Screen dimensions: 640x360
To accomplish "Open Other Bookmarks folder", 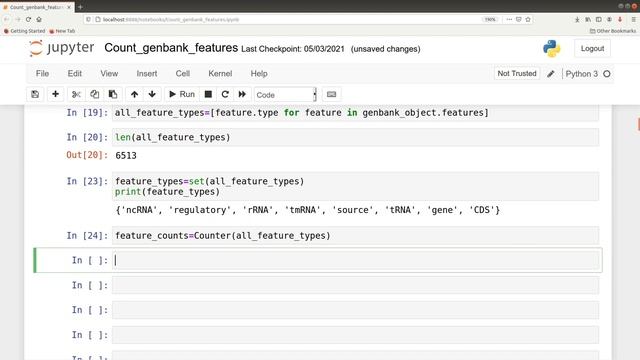I will (x=613, y=31).
